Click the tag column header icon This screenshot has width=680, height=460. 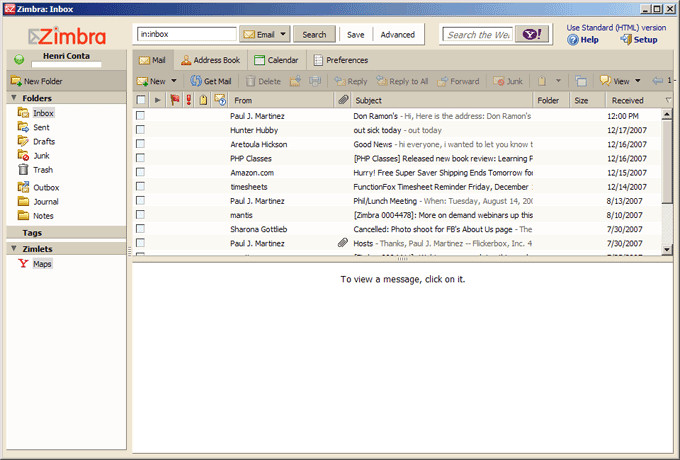(203, 100)
